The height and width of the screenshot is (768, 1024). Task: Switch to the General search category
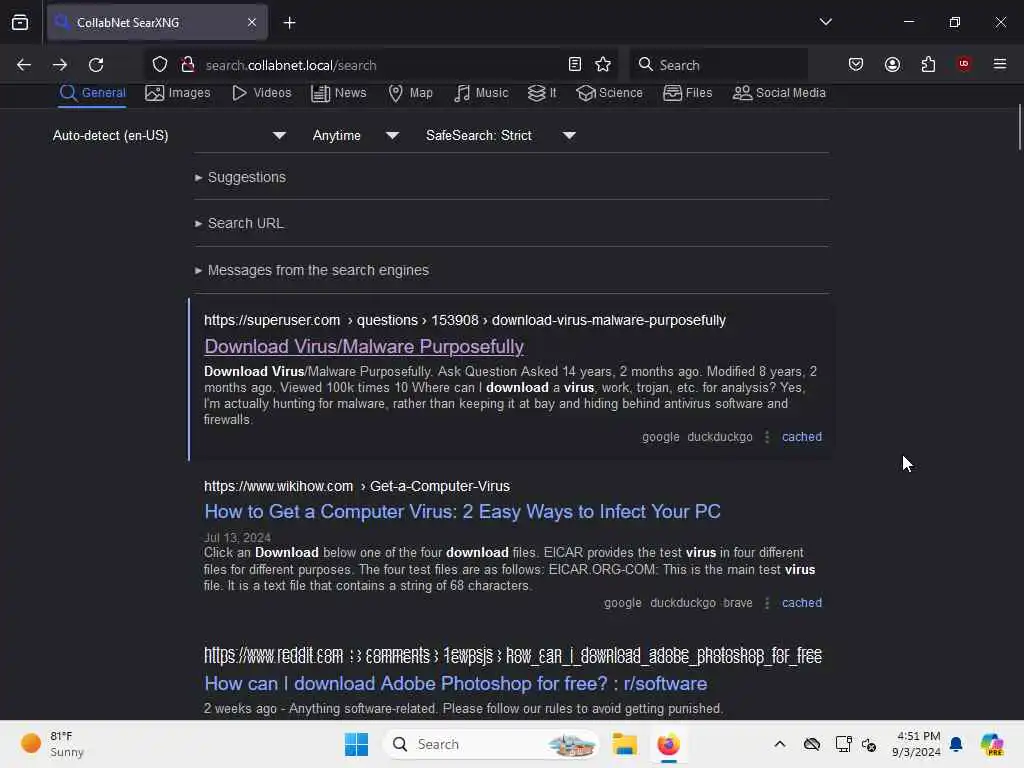pos(92,93)
